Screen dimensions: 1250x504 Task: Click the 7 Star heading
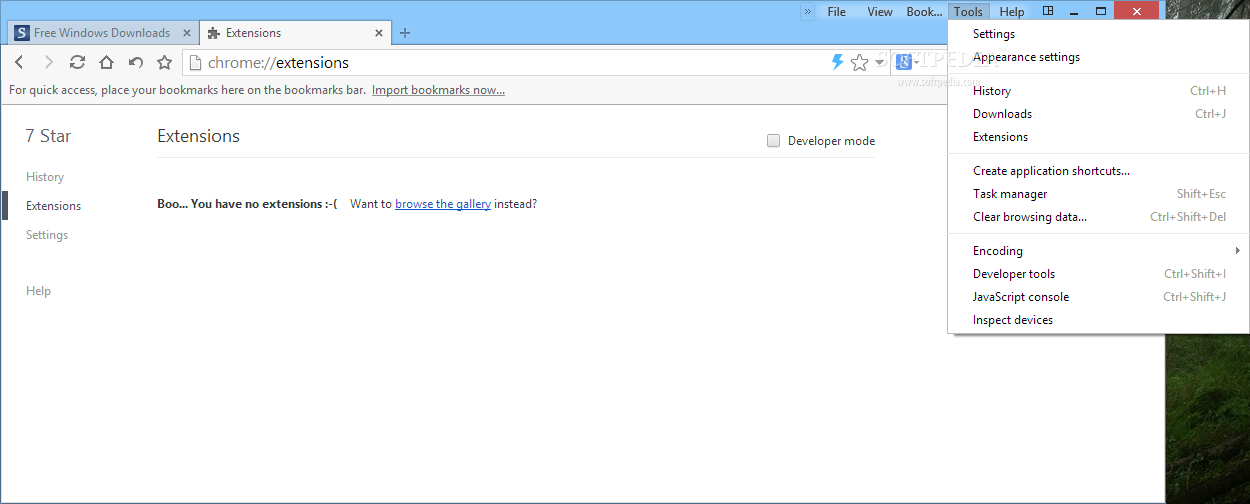click(48, 136)
